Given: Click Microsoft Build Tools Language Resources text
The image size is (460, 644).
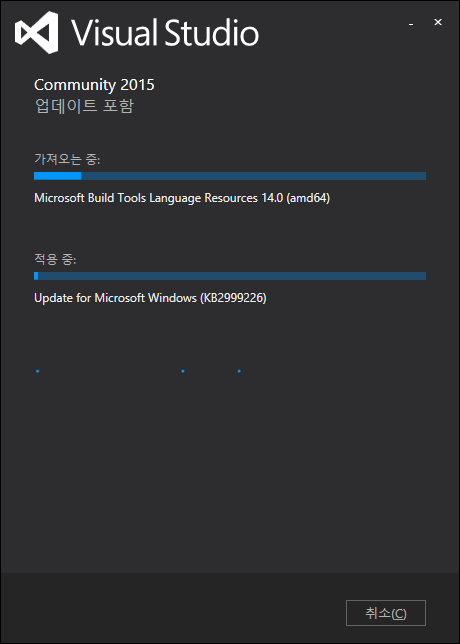Looking at the screenshot, I should coord(182,198).
